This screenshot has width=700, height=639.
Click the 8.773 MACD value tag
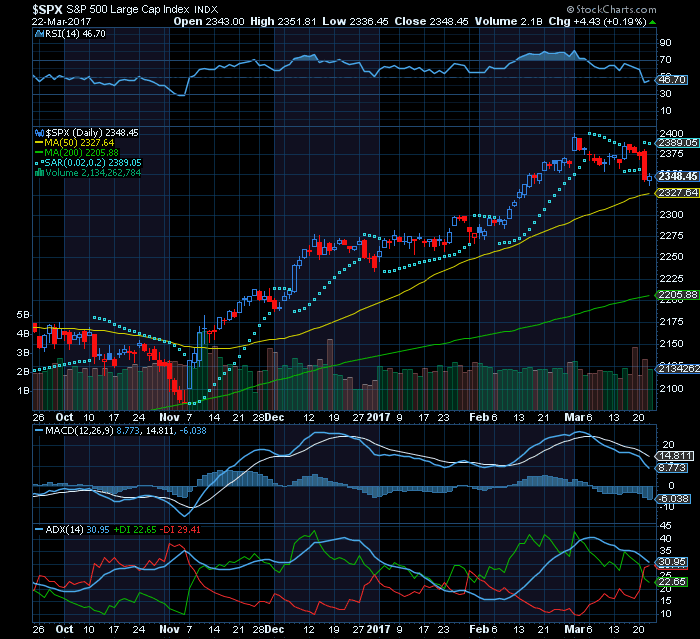point(672,468)
